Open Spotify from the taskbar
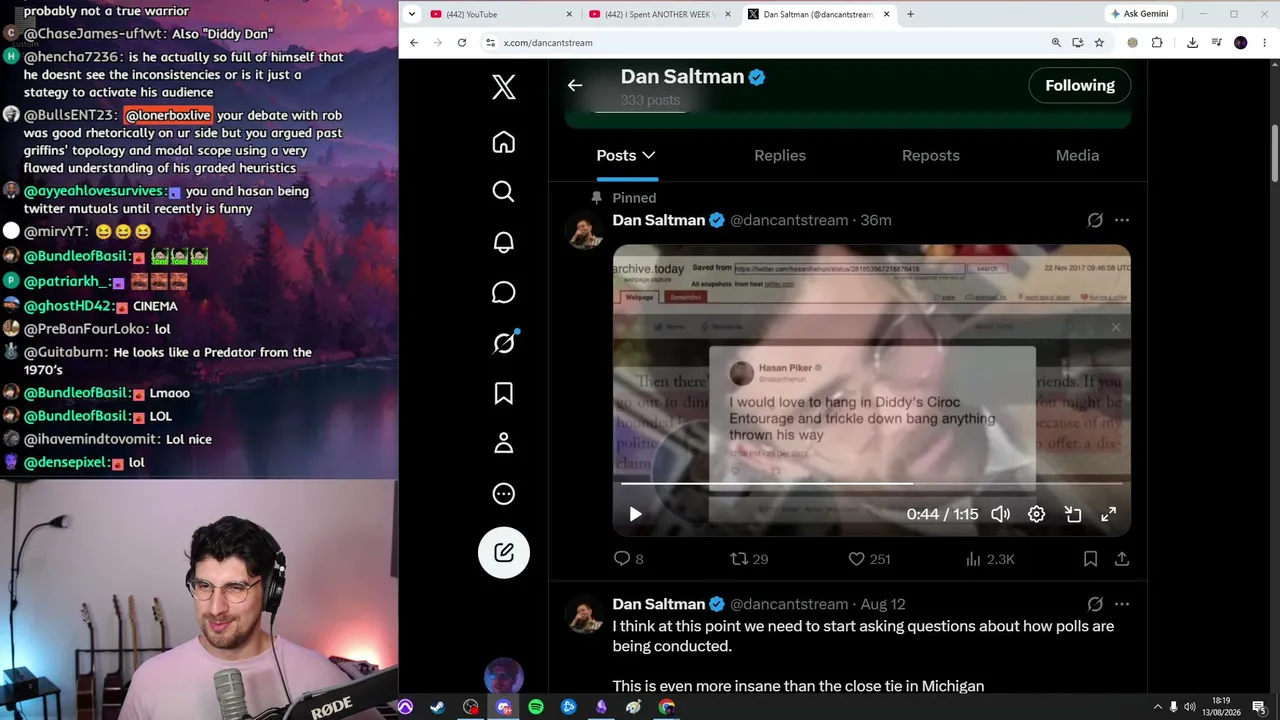The width and height of the screenshot is (1280, 720). click(x=536, y=707)
